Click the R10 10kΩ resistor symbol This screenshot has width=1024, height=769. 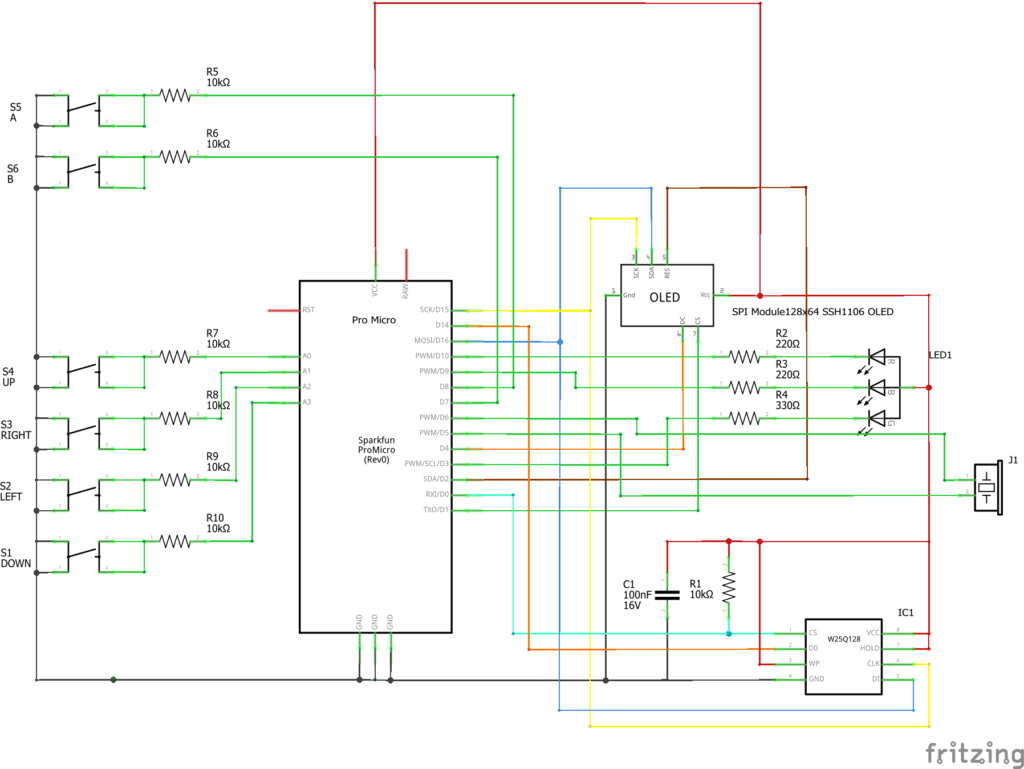tap(175, 541)
